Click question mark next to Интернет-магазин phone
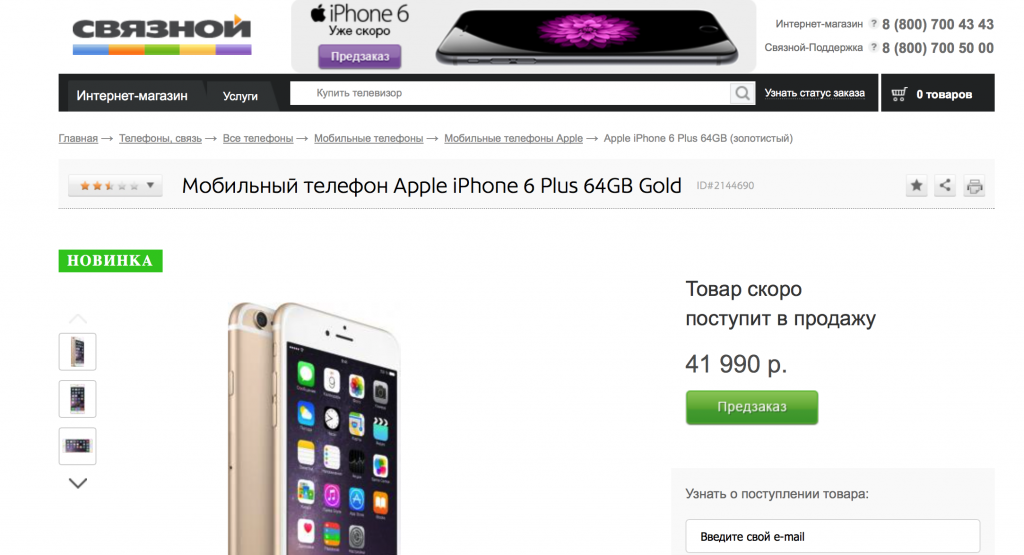 click(873, 24)
